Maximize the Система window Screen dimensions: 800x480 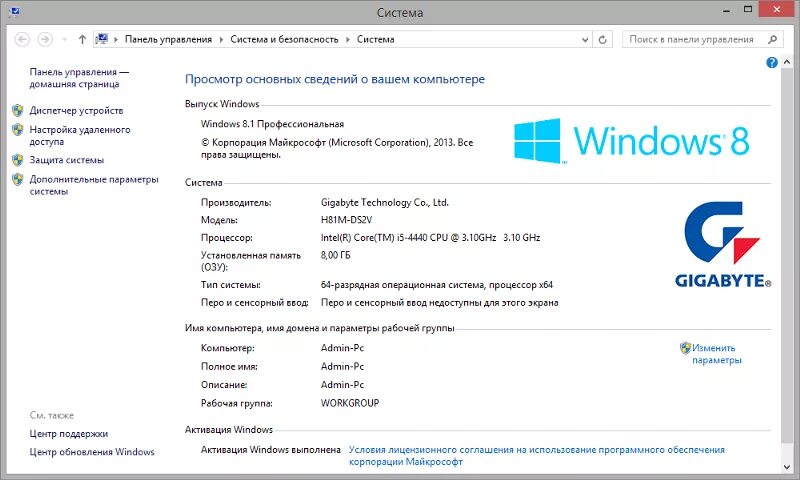point(748,10)
